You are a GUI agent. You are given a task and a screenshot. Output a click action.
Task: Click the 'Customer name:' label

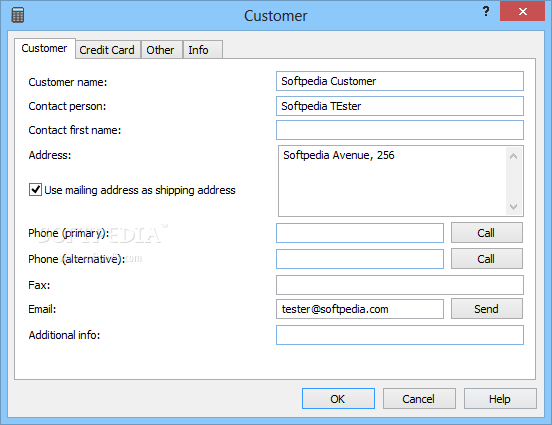[68, 82]
